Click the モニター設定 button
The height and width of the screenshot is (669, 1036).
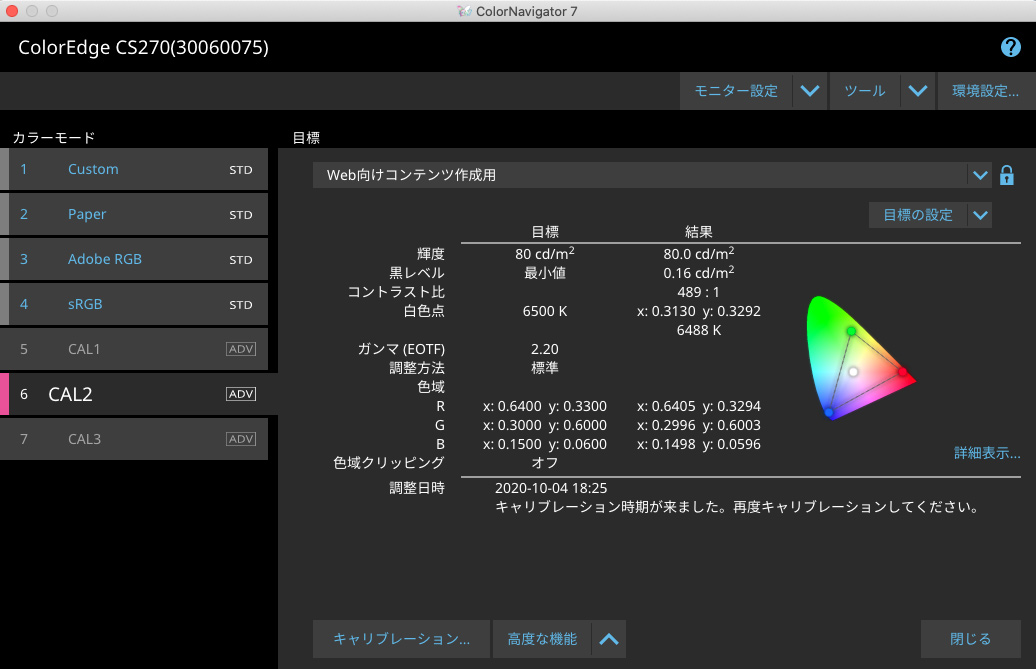tap(736, 91)
